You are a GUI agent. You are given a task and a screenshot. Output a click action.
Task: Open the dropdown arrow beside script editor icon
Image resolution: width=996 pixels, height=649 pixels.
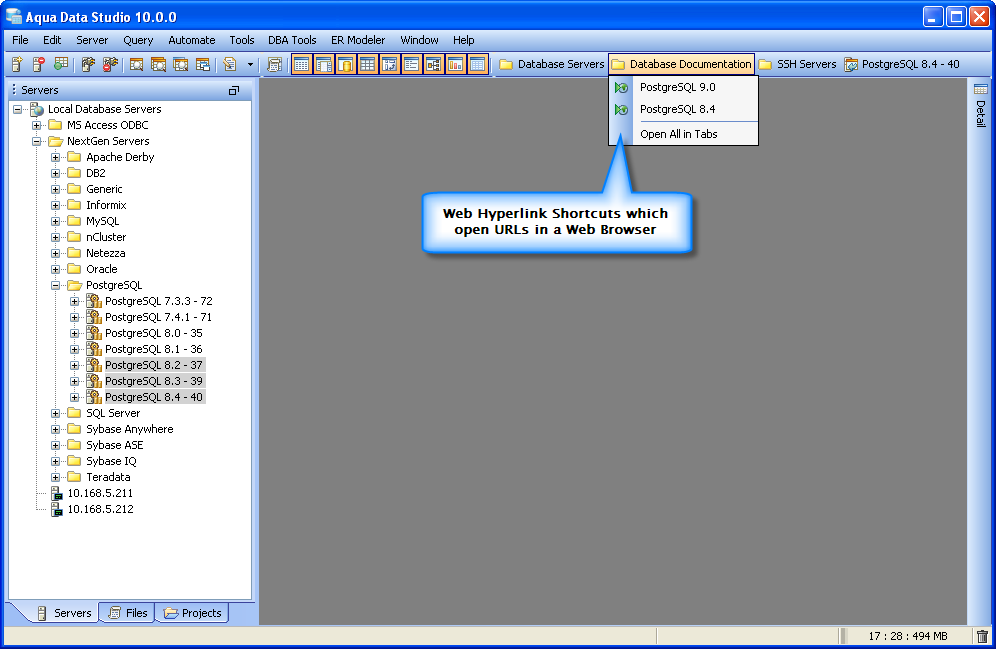pyautogui.click(x=250, y=64)
